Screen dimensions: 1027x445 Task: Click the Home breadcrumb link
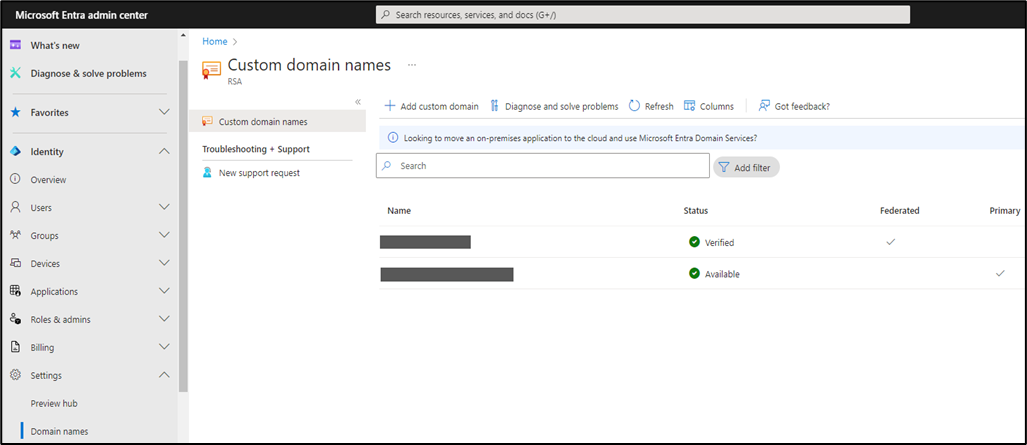[214, 41]
